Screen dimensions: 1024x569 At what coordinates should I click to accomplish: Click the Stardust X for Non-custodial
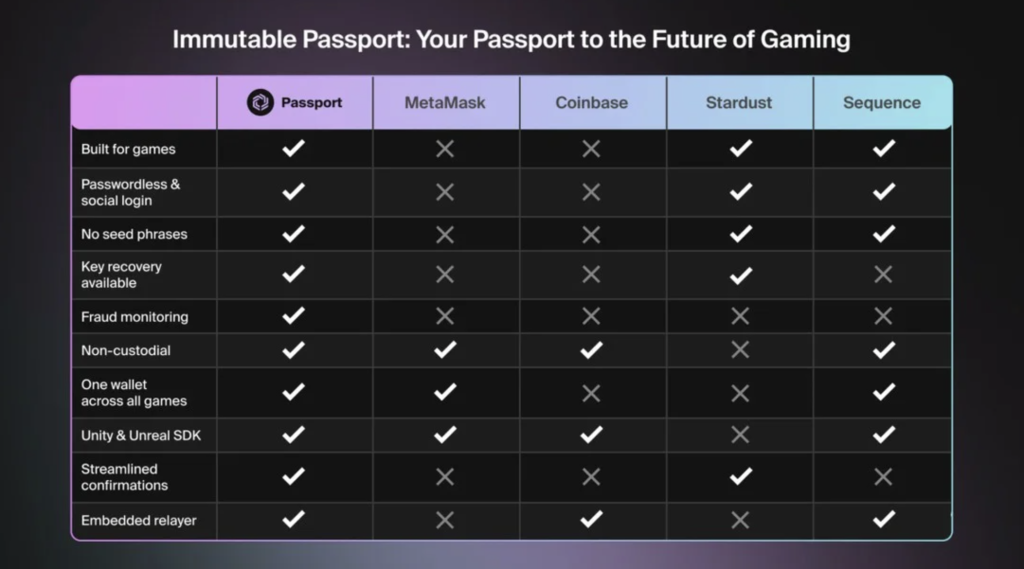pos(740,350)
